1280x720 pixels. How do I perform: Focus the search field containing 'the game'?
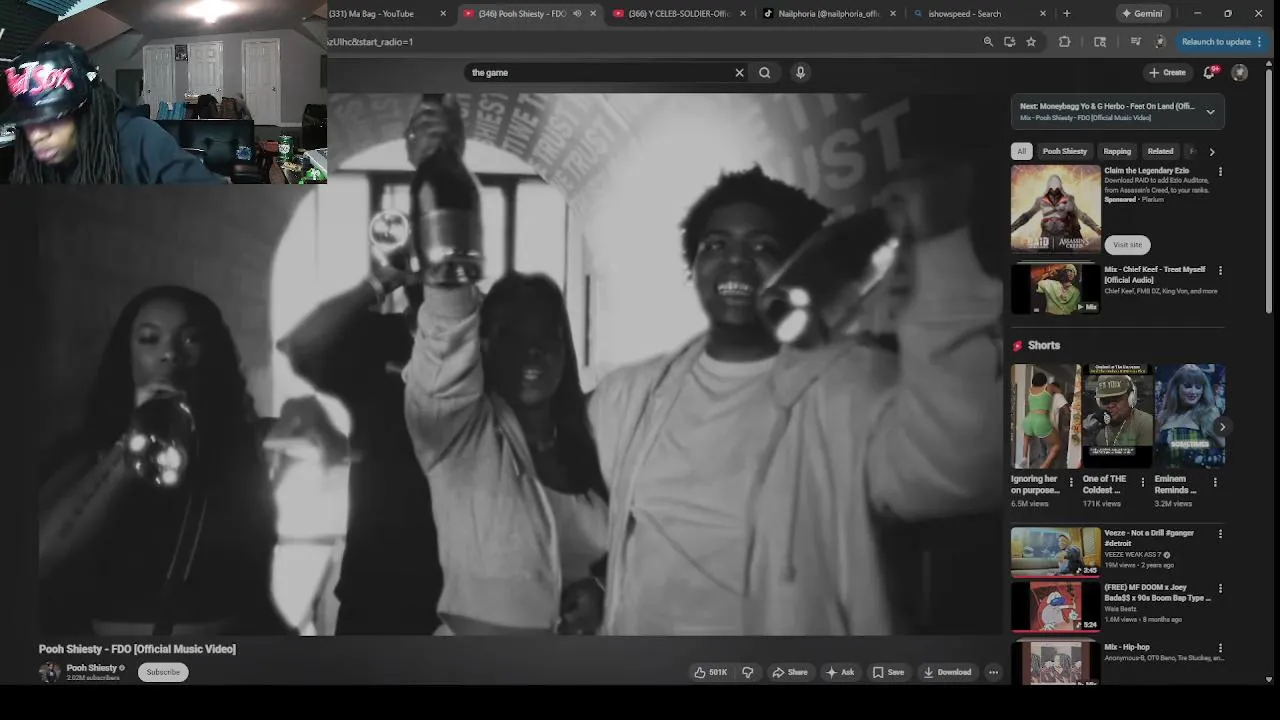pos(600,72)
